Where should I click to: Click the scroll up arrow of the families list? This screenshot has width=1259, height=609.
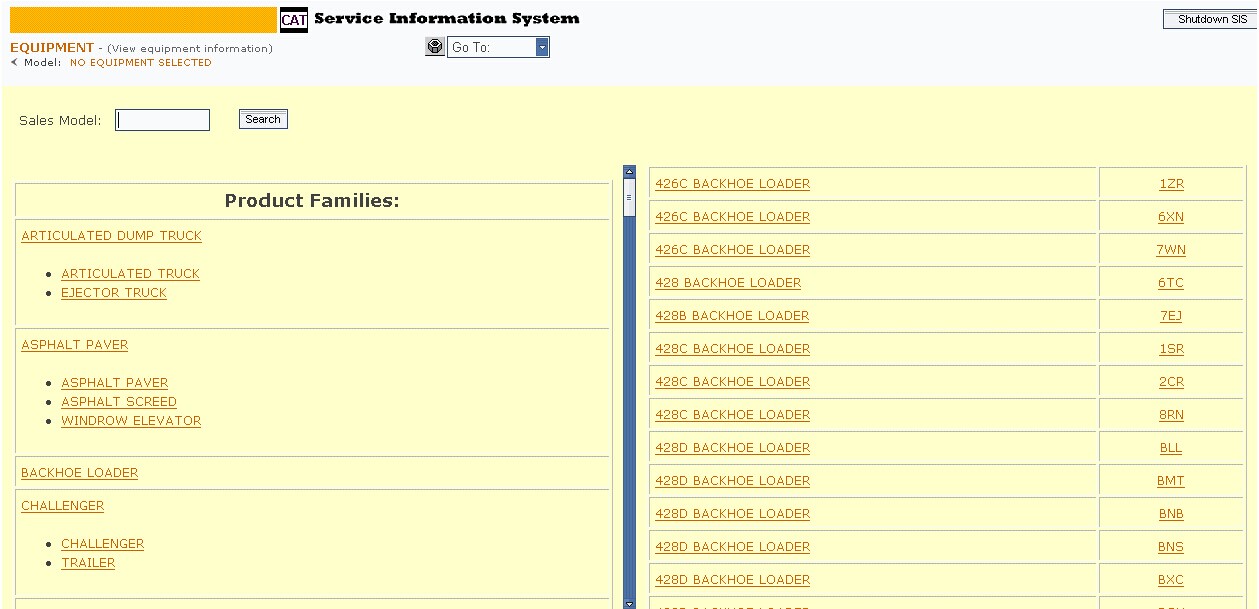point(629,171)
